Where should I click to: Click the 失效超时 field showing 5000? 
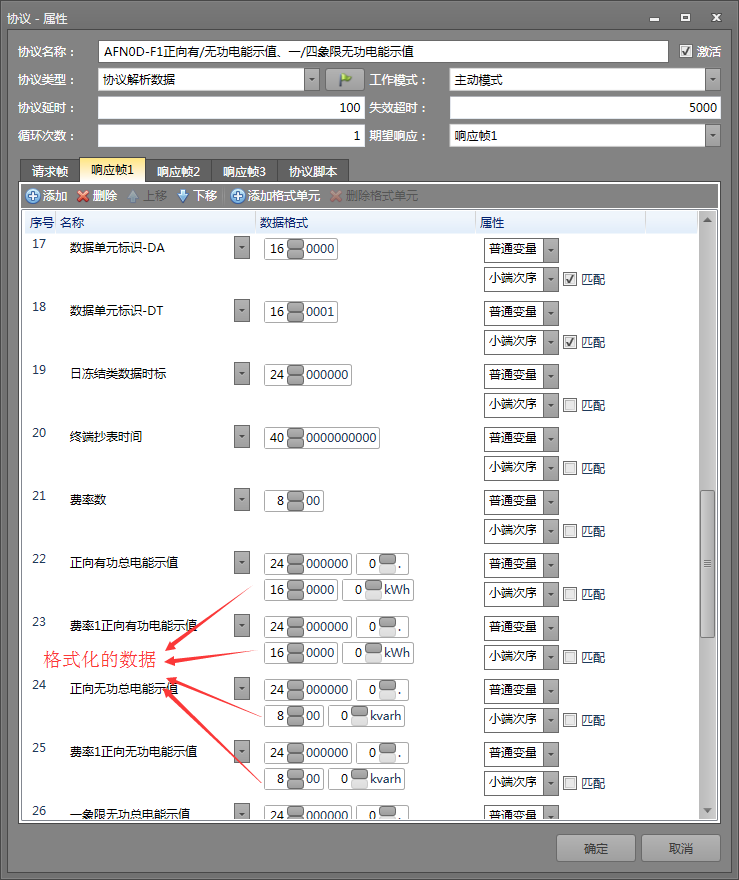[585, 108]
